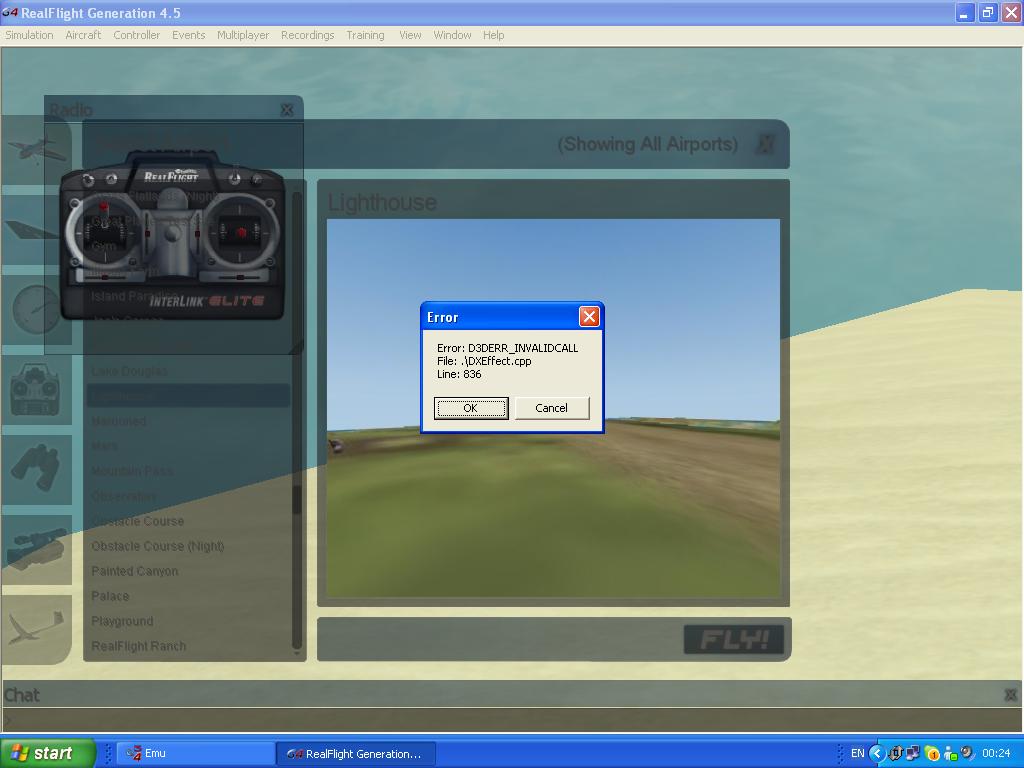Open the Simulation menu
The width and height of the screenshot is (1024, 768).
click(x=29, y=35)
